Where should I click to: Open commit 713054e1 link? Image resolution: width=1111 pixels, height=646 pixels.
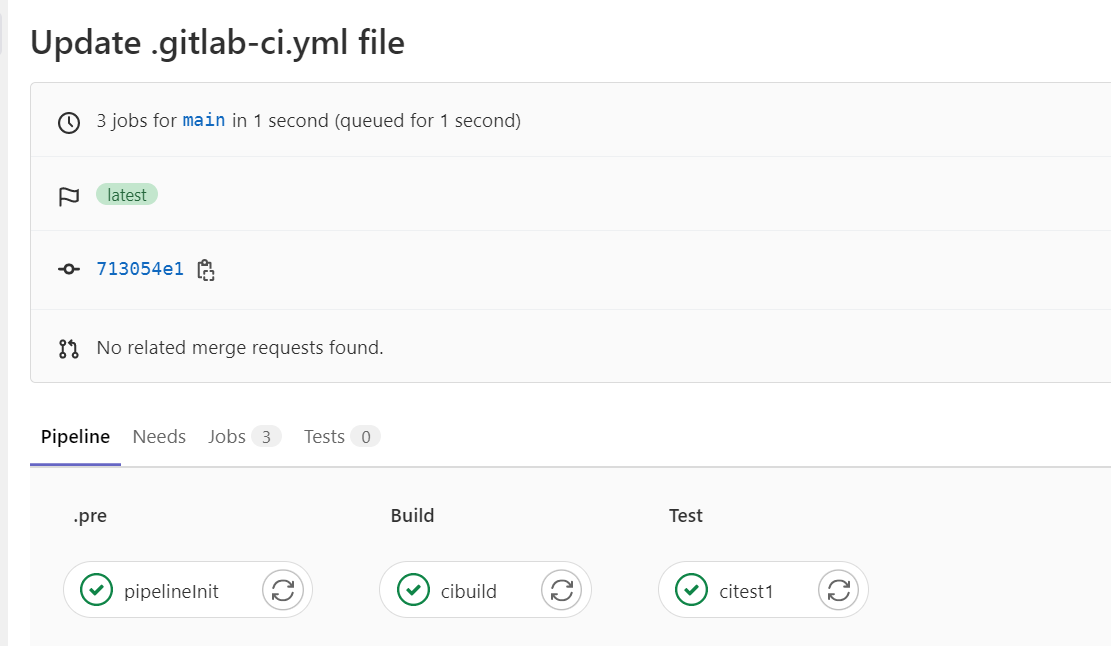tap(140, 269)
